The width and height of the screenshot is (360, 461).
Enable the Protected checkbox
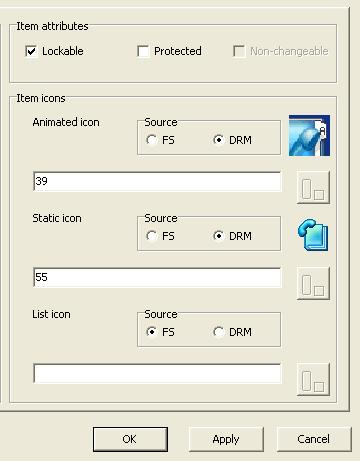pyautogui.click(x=143, y=51)
